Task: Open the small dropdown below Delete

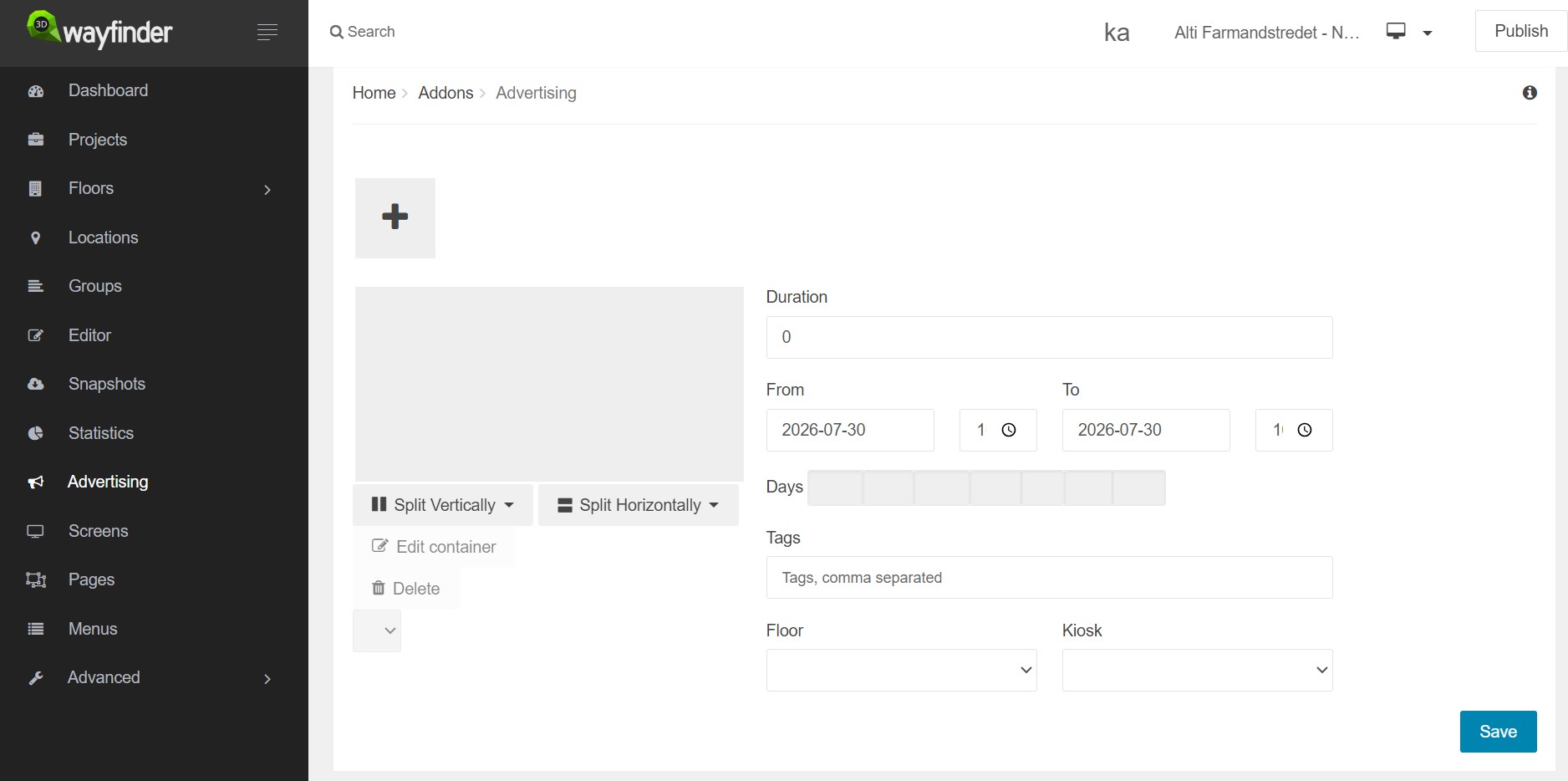Action: click(x=377, y=630)
